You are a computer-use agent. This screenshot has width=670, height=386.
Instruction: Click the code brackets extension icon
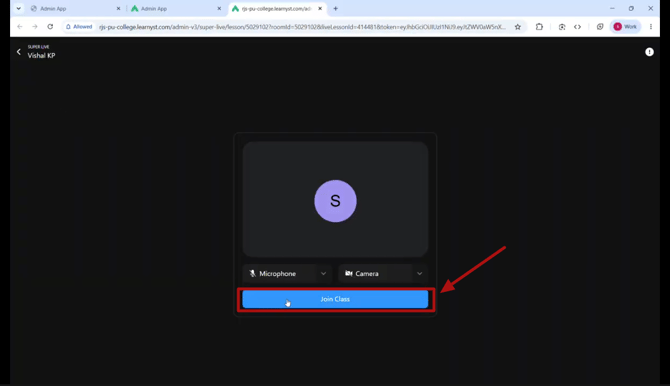577,27
